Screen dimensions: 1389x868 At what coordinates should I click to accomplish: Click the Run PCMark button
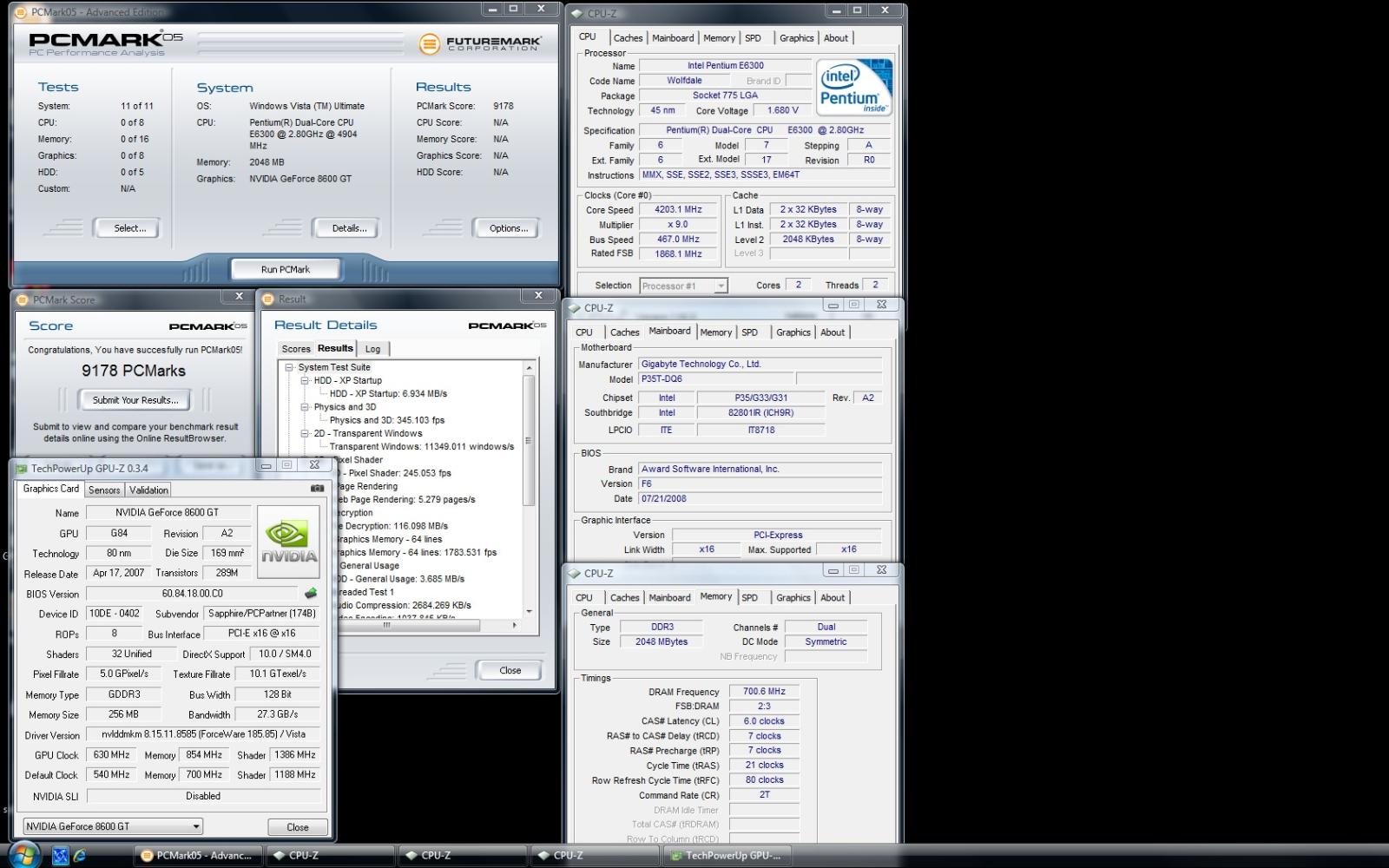click(x=286, y=269)
